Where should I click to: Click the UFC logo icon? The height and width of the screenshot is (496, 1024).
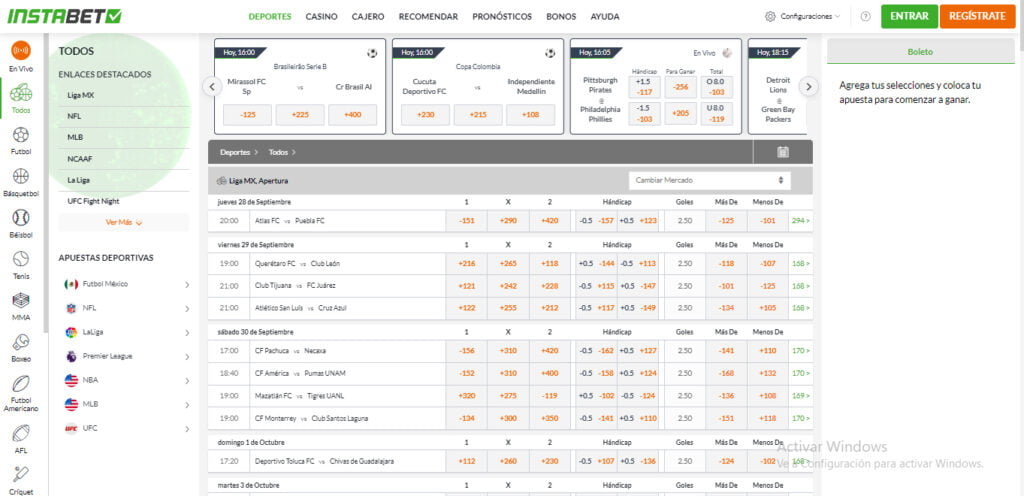(x=71, y=429)
